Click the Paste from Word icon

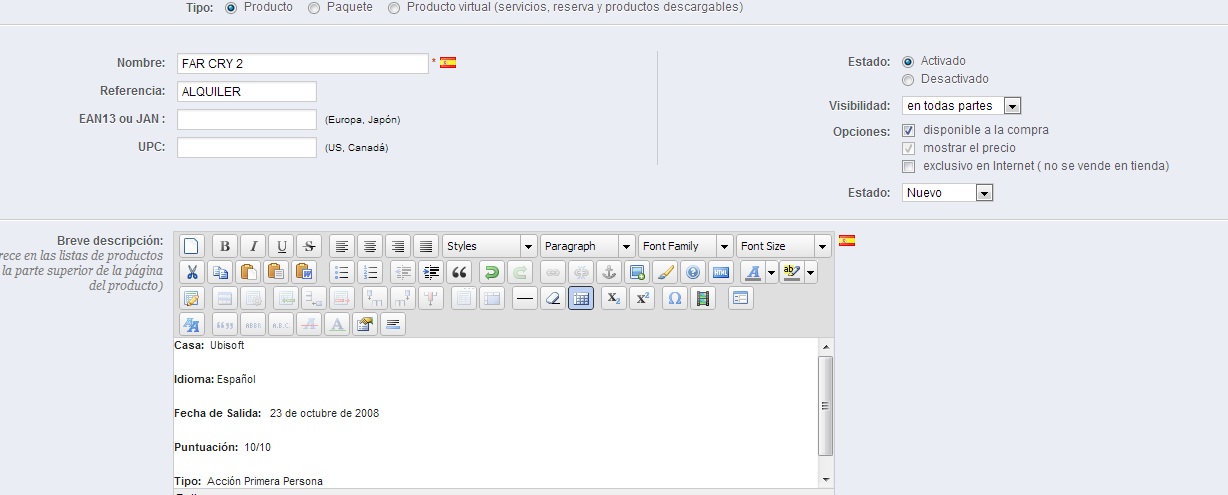coord(304,272)
